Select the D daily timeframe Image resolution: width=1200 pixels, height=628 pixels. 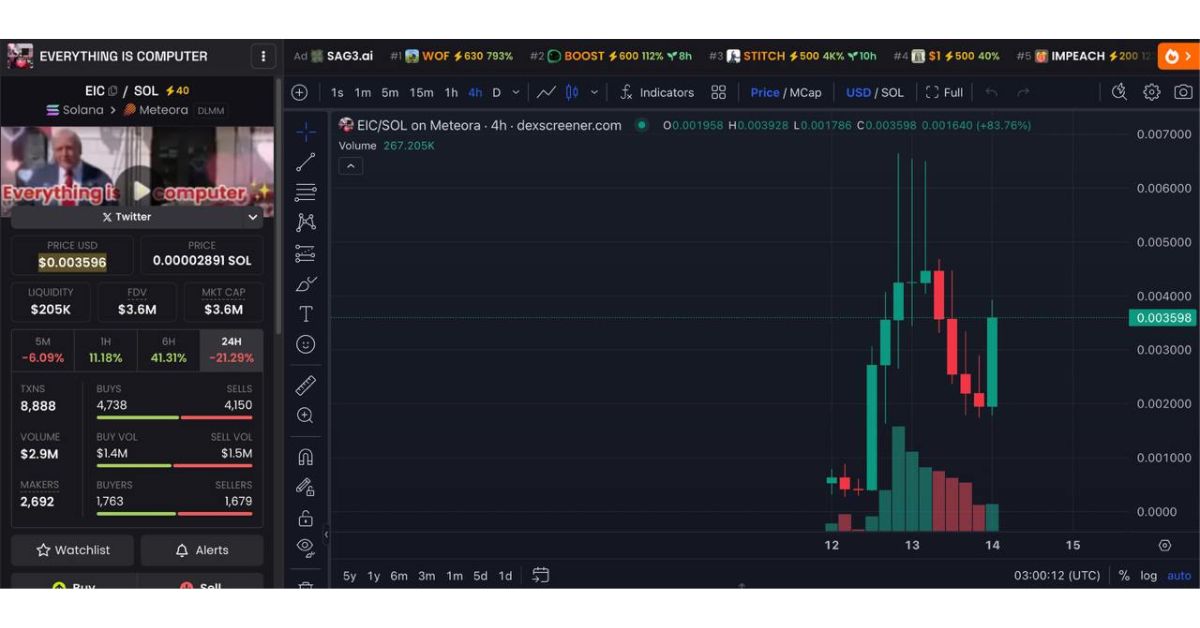[496, 92]
